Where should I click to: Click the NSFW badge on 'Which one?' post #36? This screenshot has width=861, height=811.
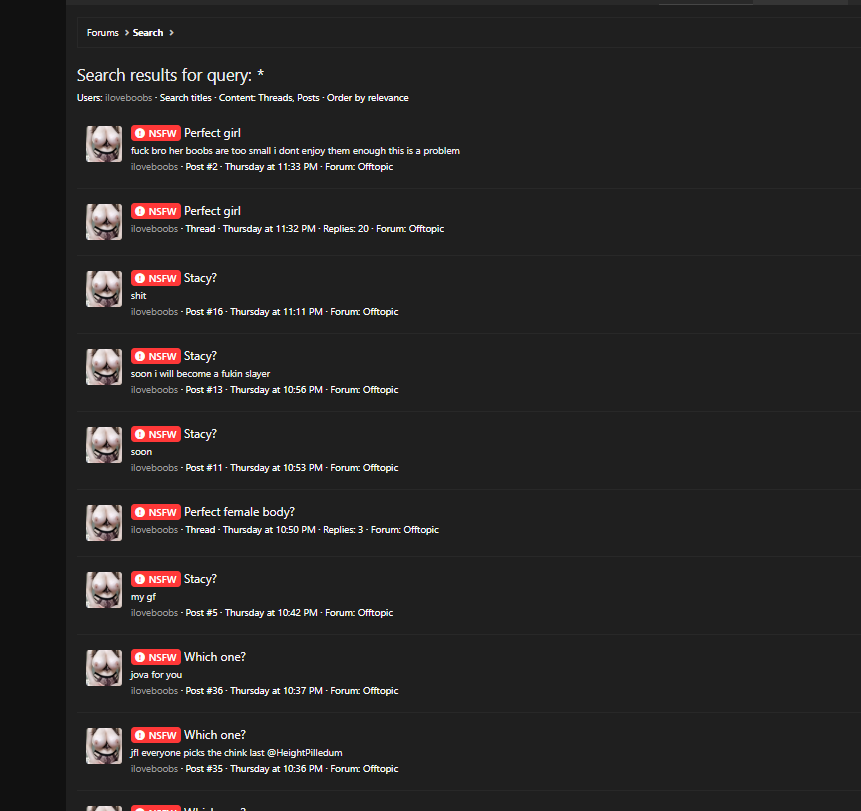(156, 657)
